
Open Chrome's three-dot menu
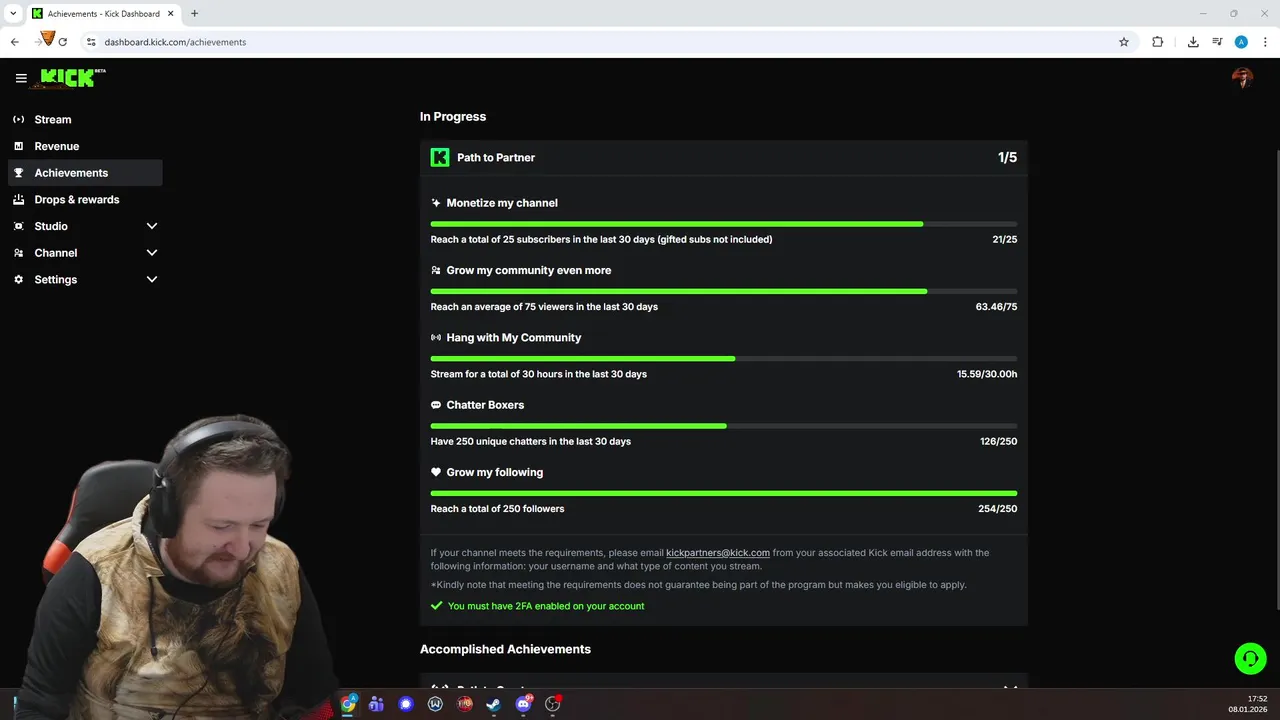click(1265, 42)
